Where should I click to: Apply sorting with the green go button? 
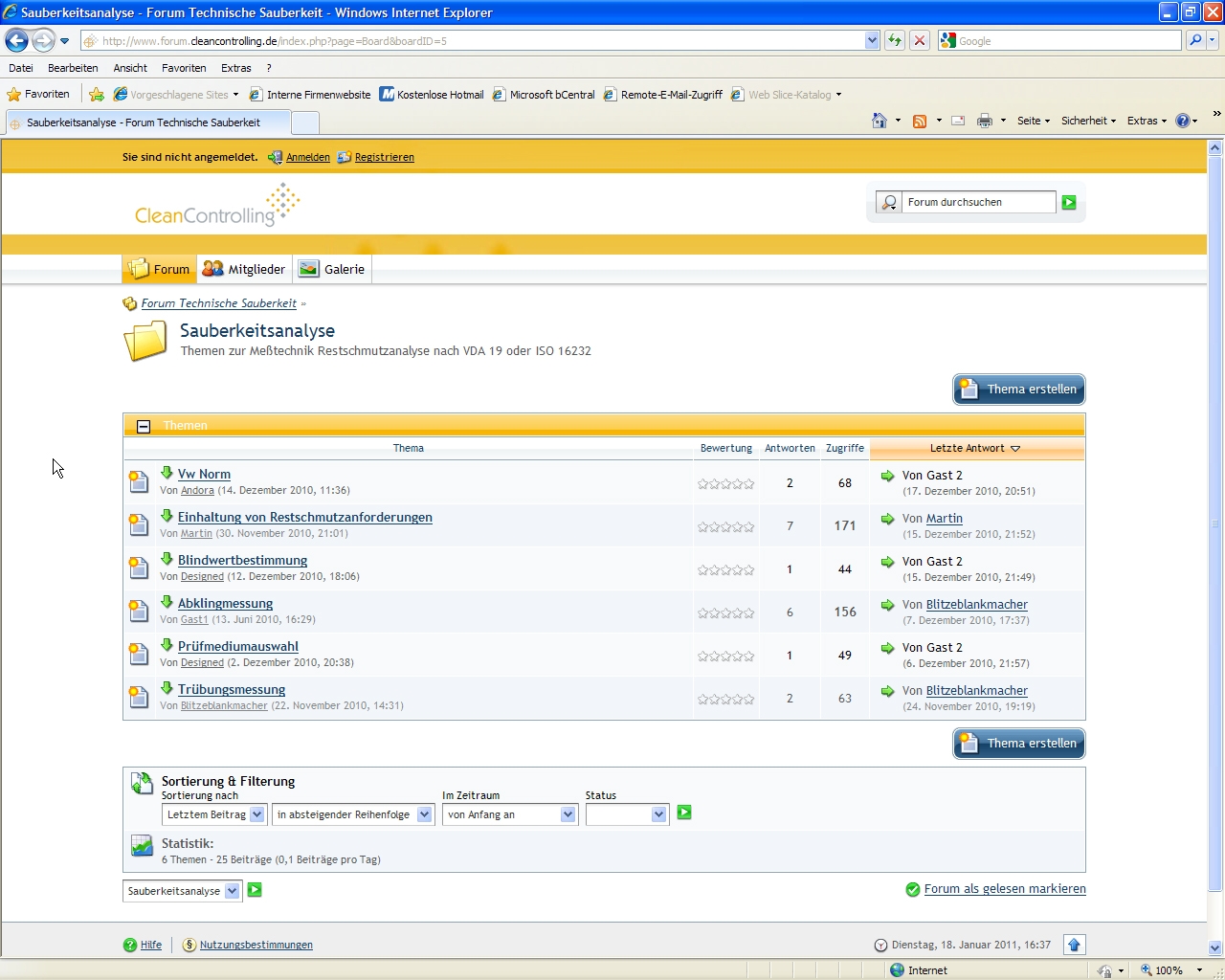(684, 813)
